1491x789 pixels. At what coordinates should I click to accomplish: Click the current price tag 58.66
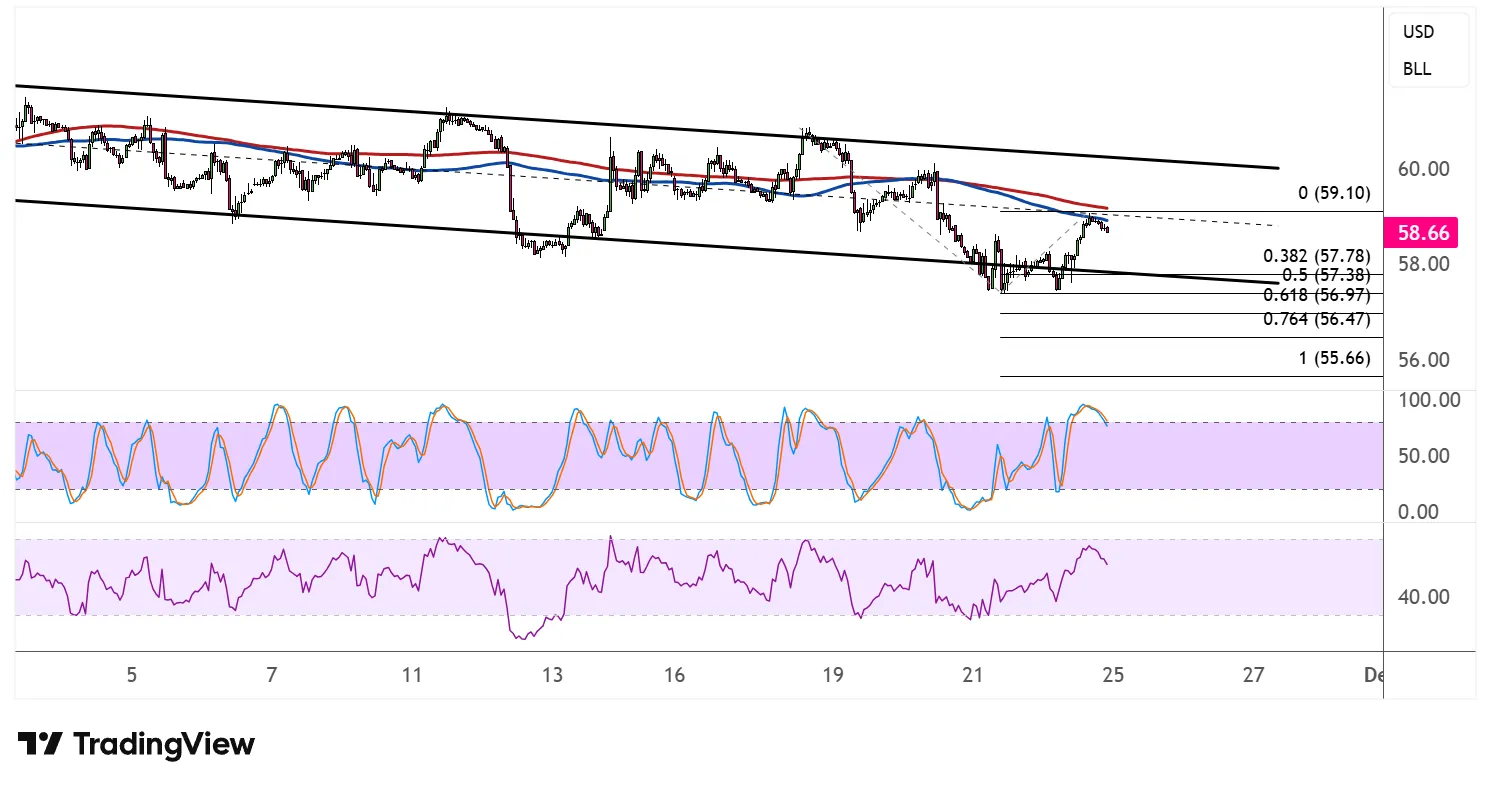click(x=1424, y=232)
